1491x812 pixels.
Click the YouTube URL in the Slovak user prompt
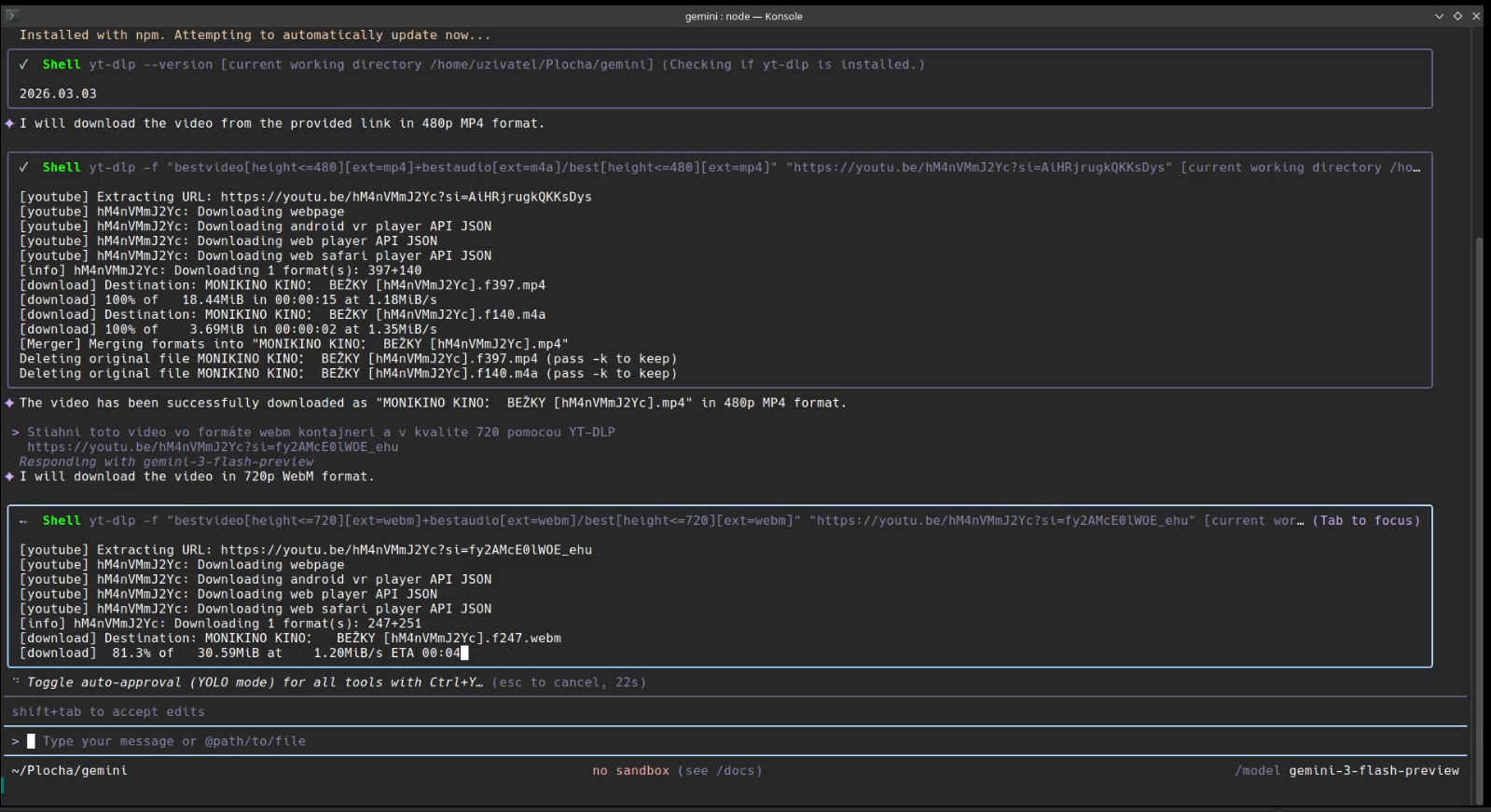pos(213,447)
